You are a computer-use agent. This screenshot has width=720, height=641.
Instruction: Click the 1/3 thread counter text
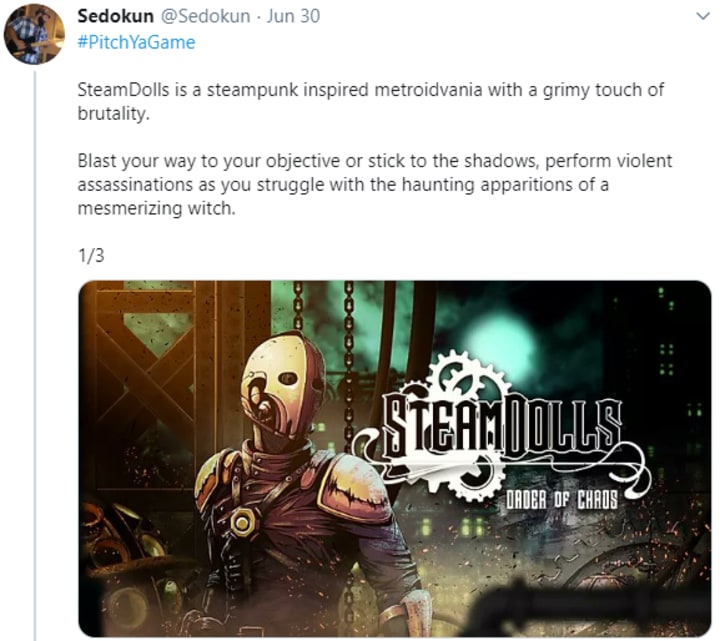(91, 255)
